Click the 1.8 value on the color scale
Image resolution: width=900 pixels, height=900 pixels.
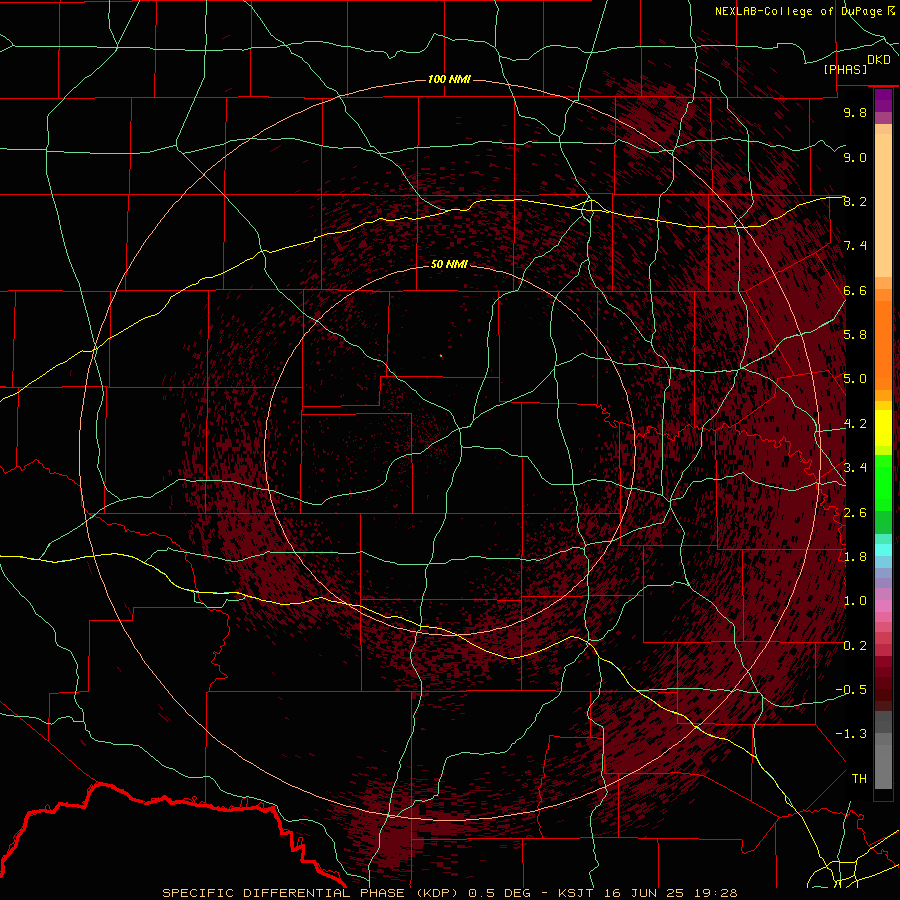click(855, 557)
